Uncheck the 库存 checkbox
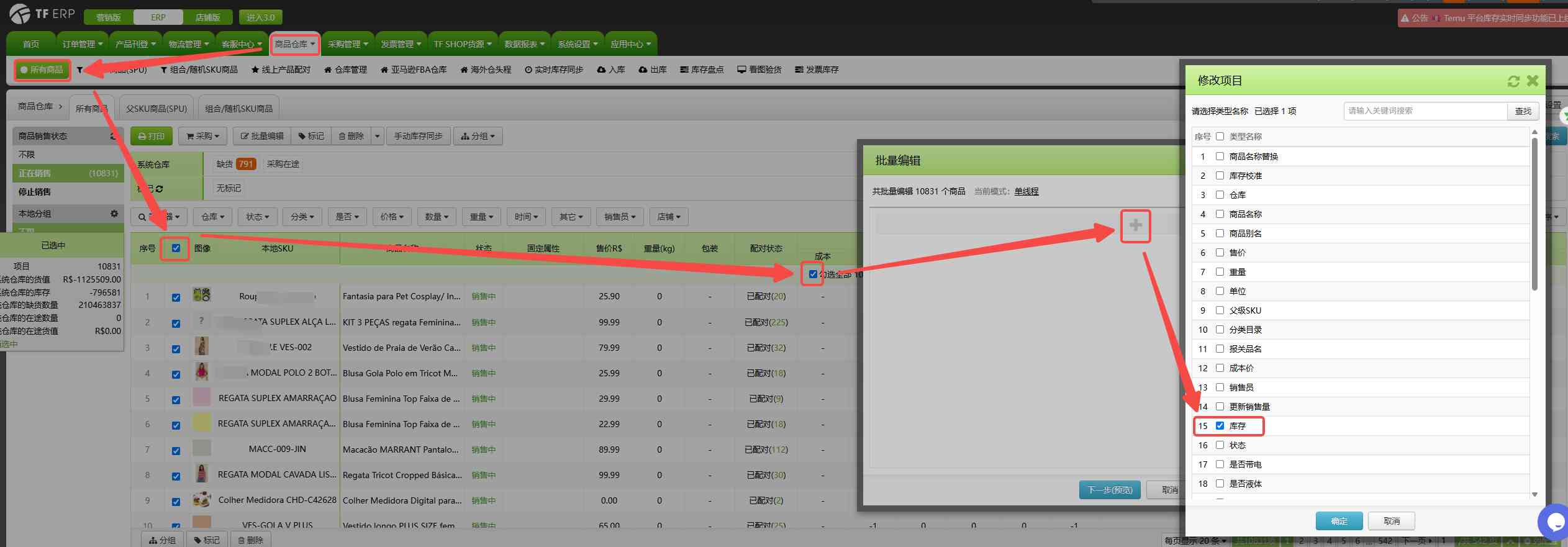Viewport: 1568px width, 547px height. pyautogui.click(x=1220, y=426)
